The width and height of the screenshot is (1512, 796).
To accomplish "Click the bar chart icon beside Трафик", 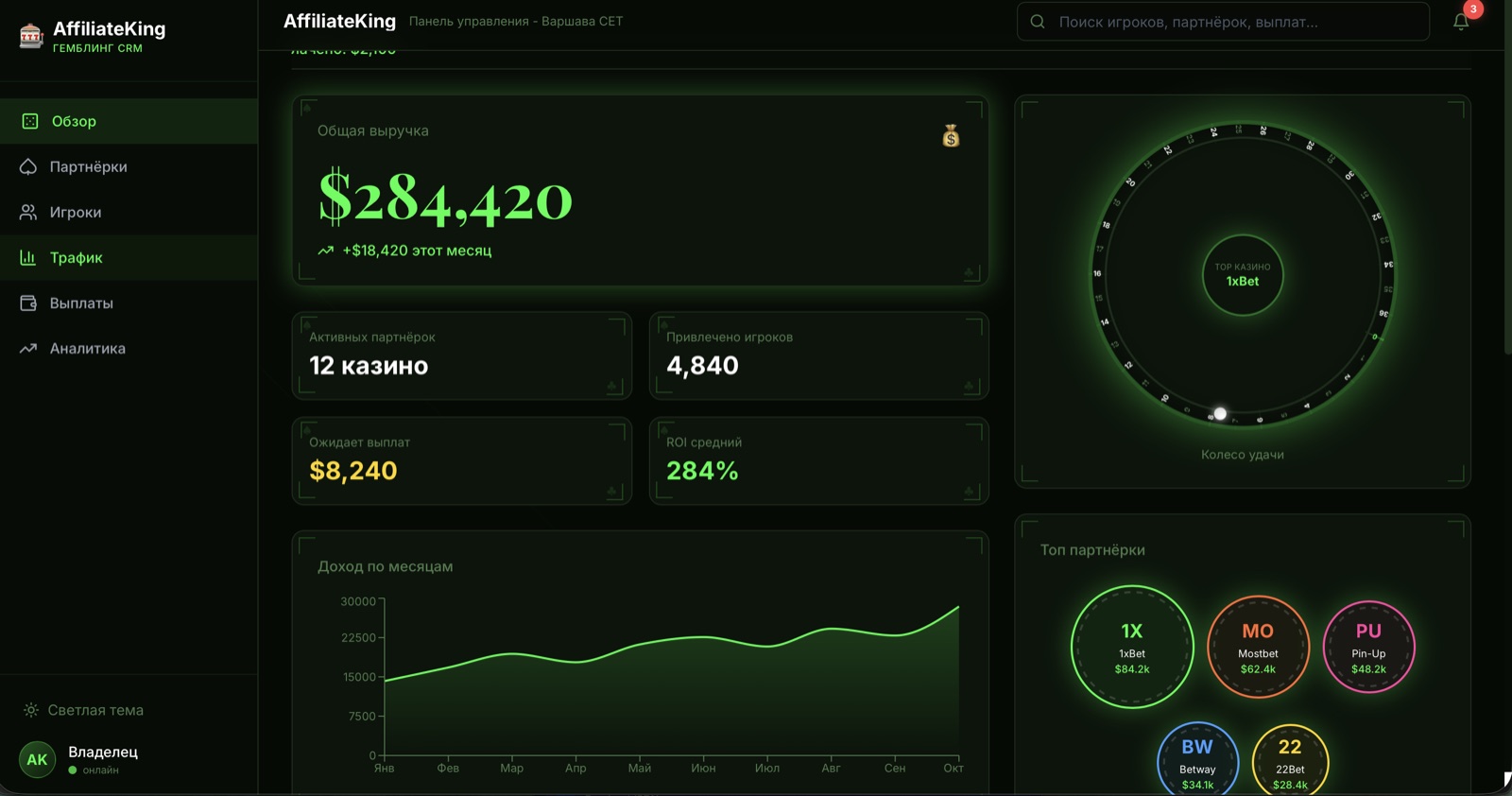I will 28,257.
